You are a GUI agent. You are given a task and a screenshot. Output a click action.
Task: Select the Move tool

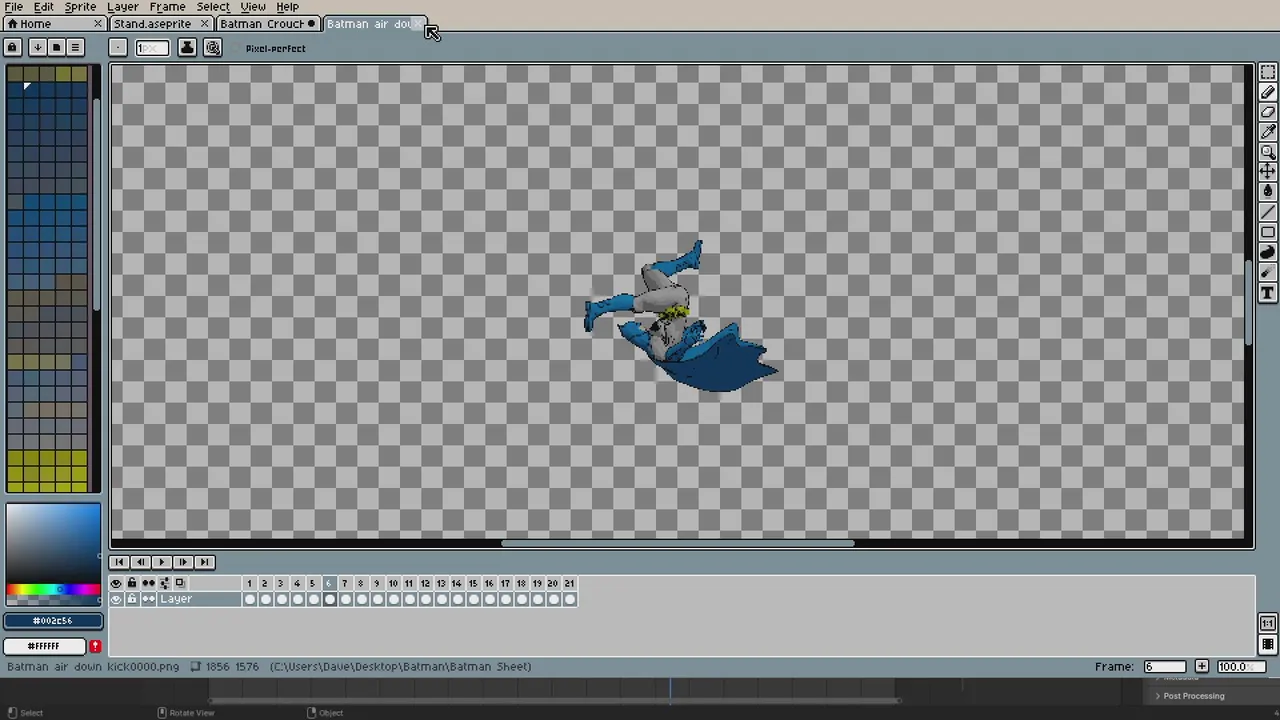(x=1268, y=172)
